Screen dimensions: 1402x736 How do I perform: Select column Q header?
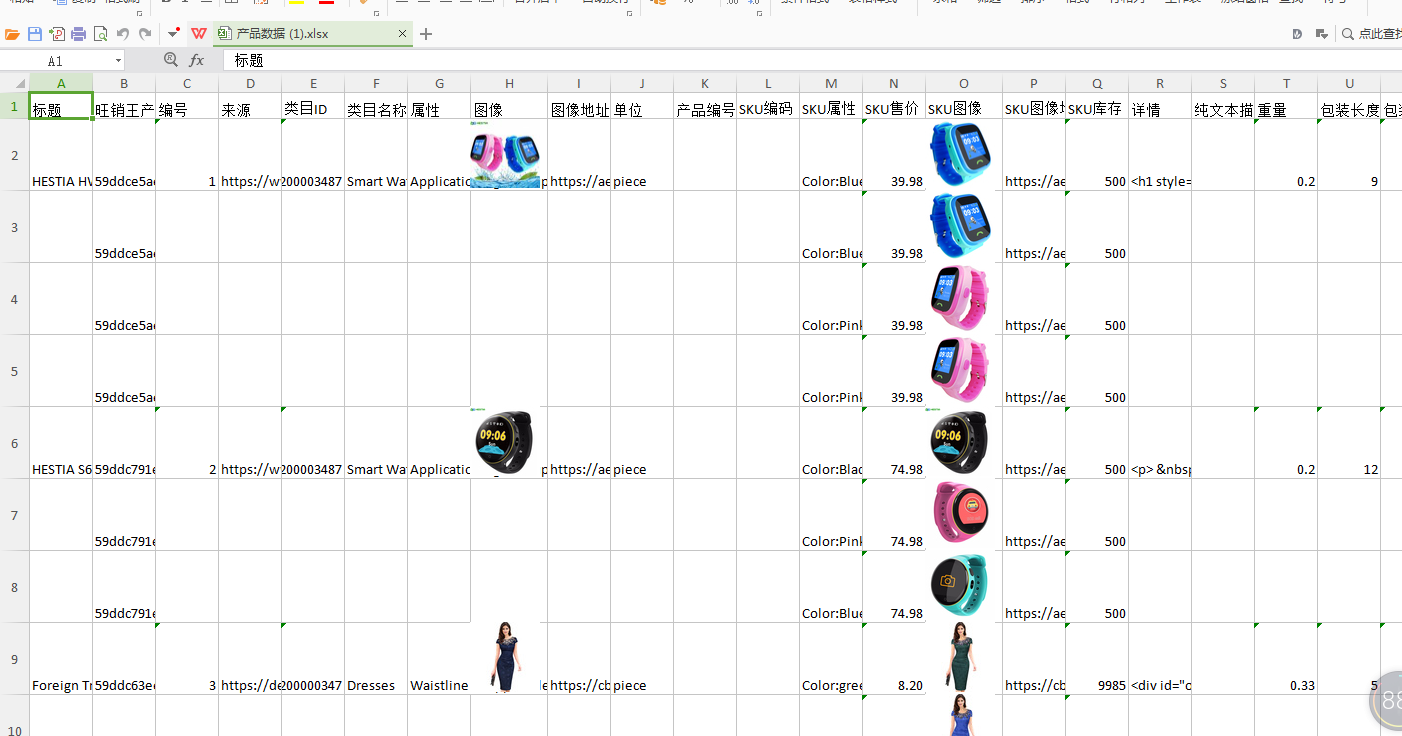[x=1097, y=83]
